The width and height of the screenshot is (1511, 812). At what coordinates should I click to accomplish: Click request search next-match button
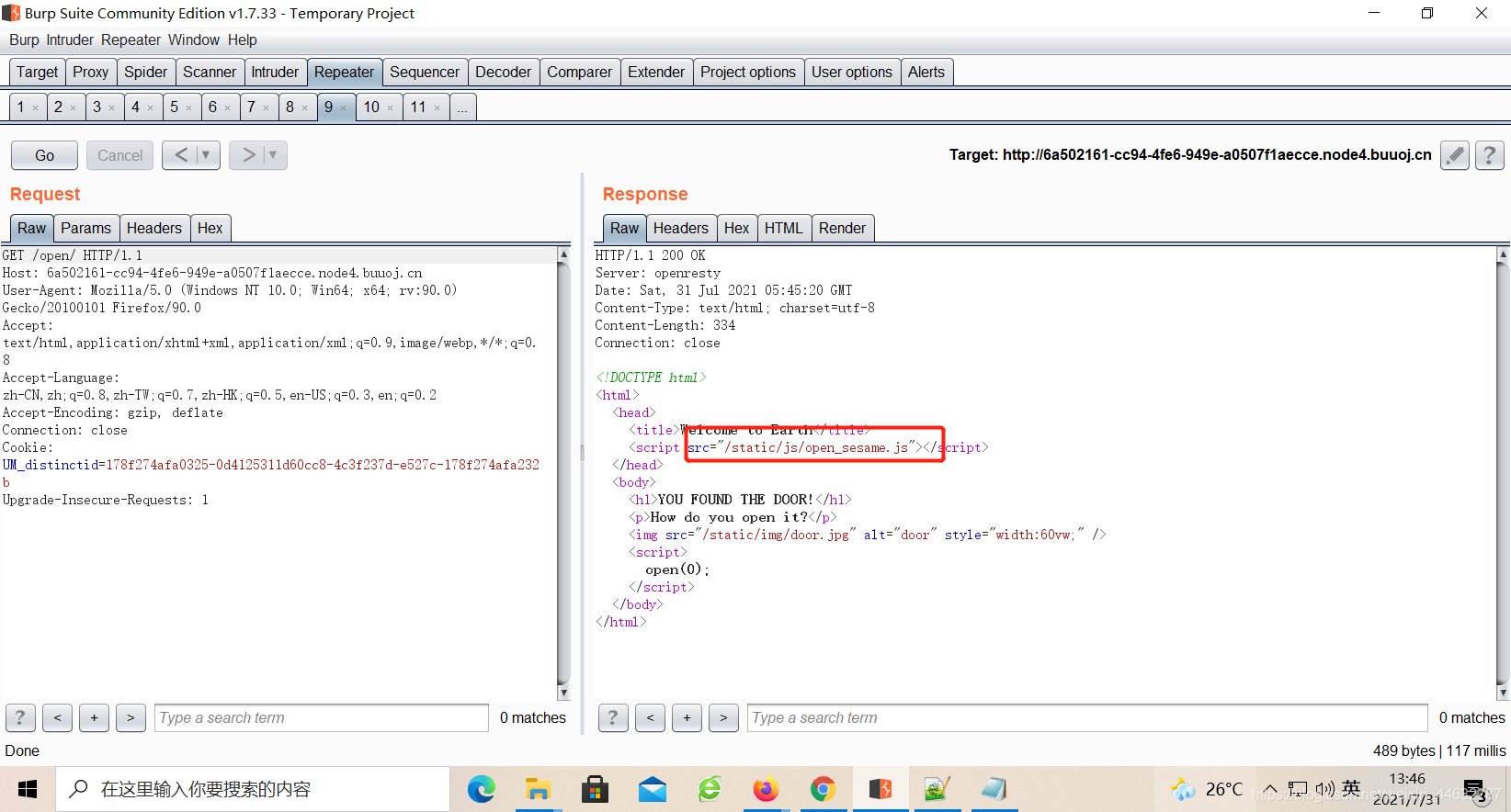[131, 717]
